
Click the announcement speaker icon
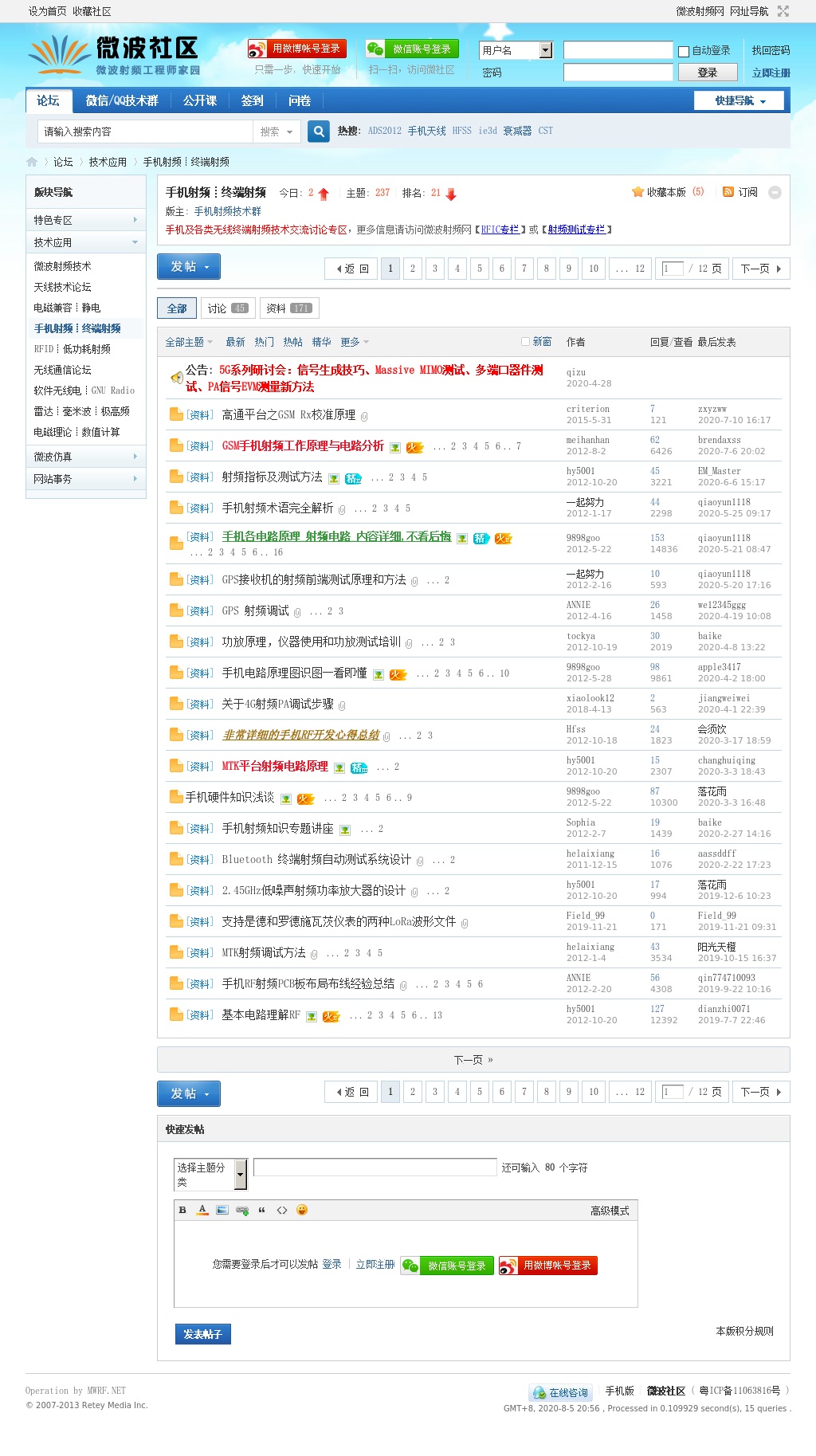[x=177, y=378]
